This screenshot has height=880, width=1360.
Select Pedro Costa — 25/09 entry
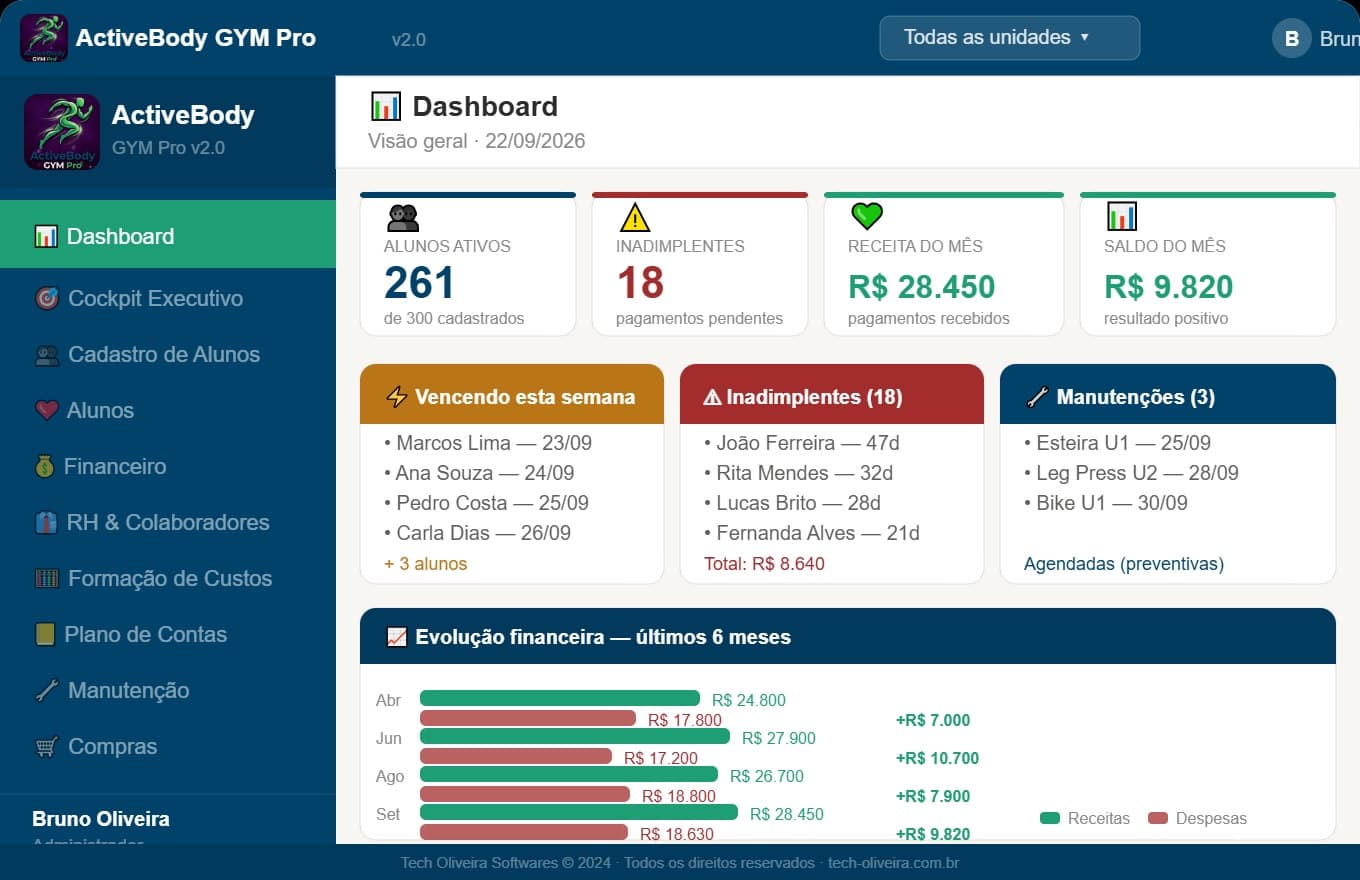(x=486, y=503)
